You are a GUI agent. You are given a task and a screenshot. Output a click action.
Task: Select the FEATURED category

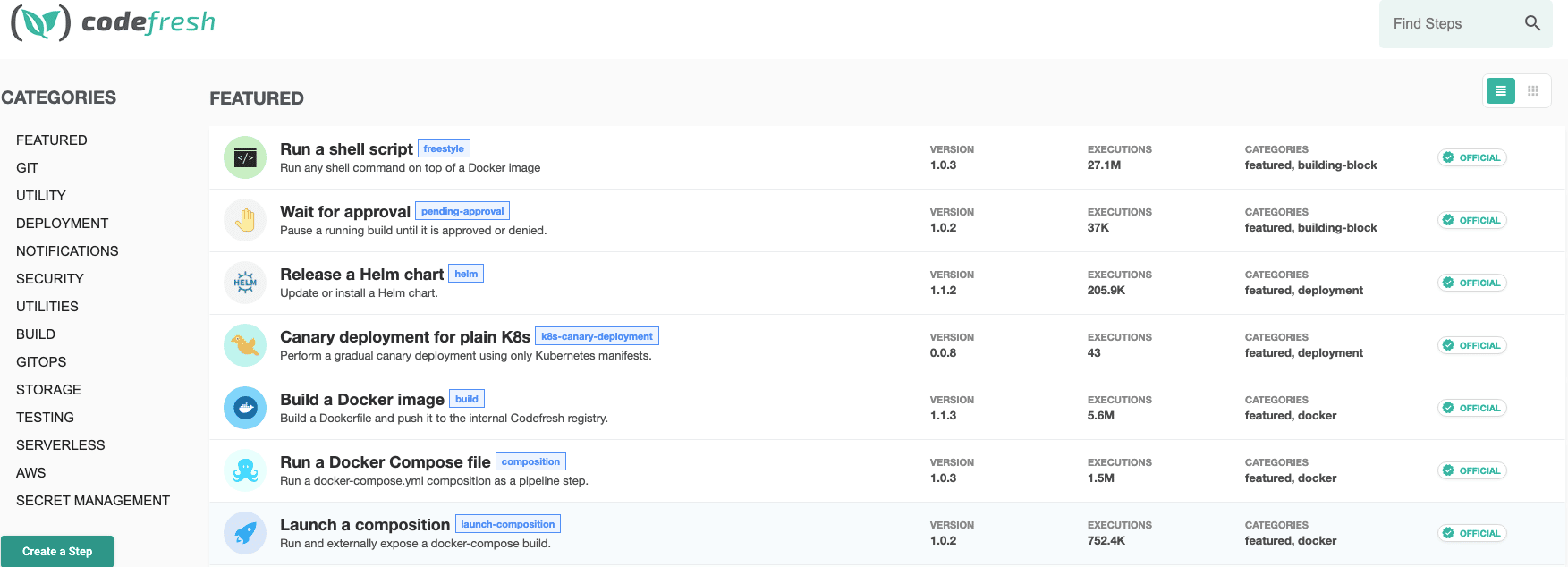52,140
